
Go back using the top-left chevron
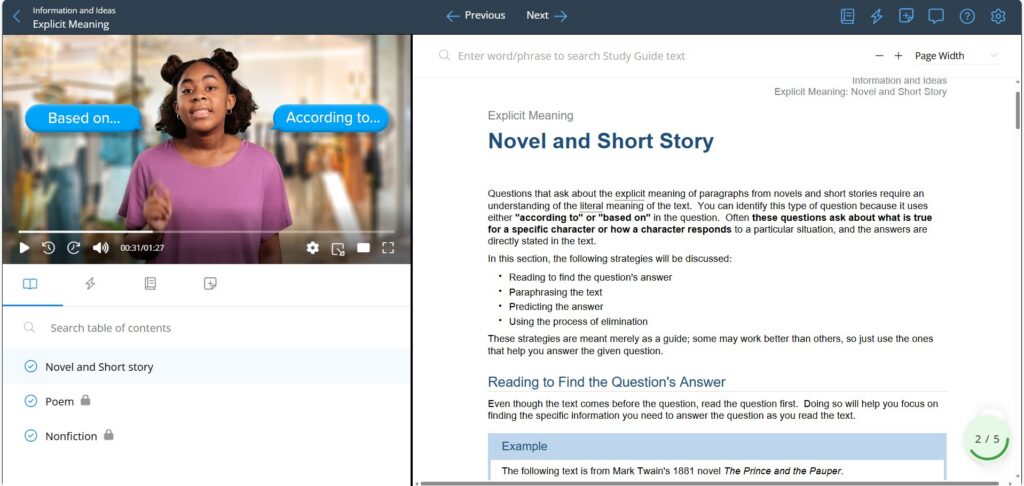tap(17, 17)
